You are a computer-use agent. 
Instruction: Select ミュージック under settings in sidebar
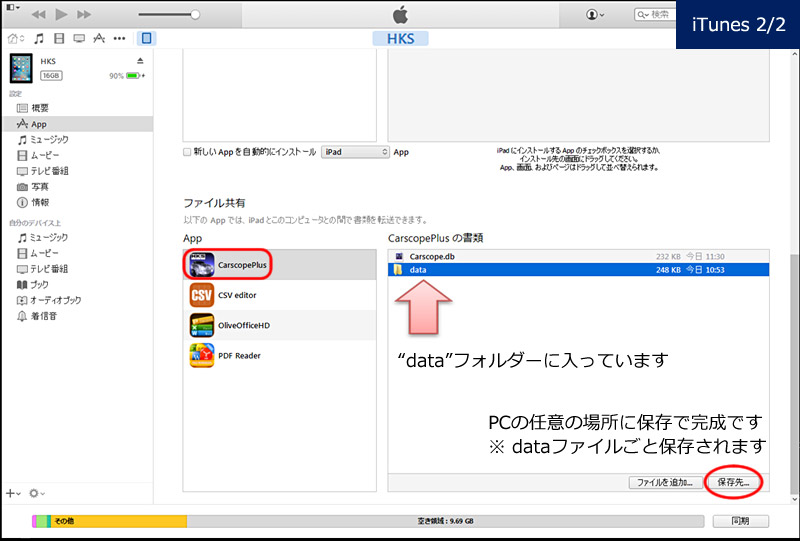(x=43, y=139)
